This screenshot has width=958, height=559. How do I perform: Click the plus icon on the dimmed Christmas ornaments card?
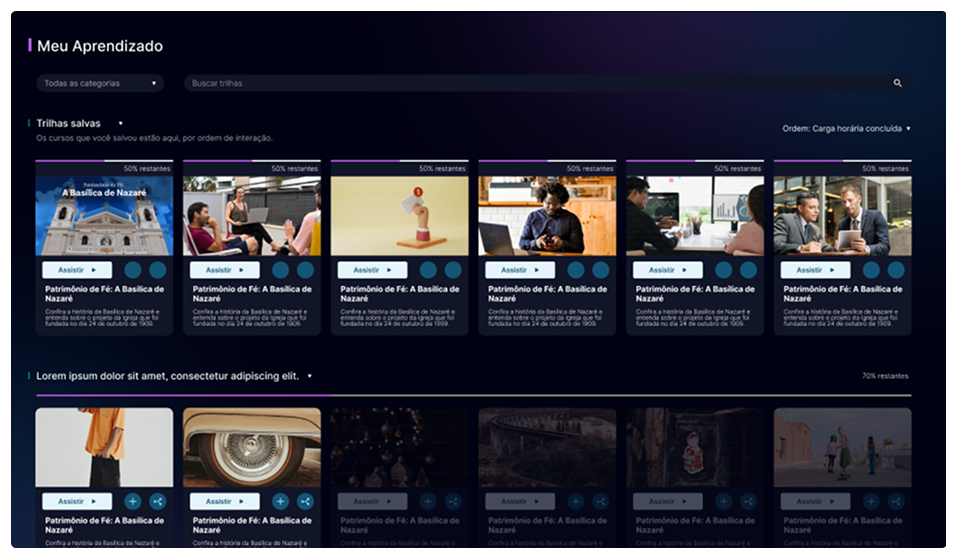428,502
